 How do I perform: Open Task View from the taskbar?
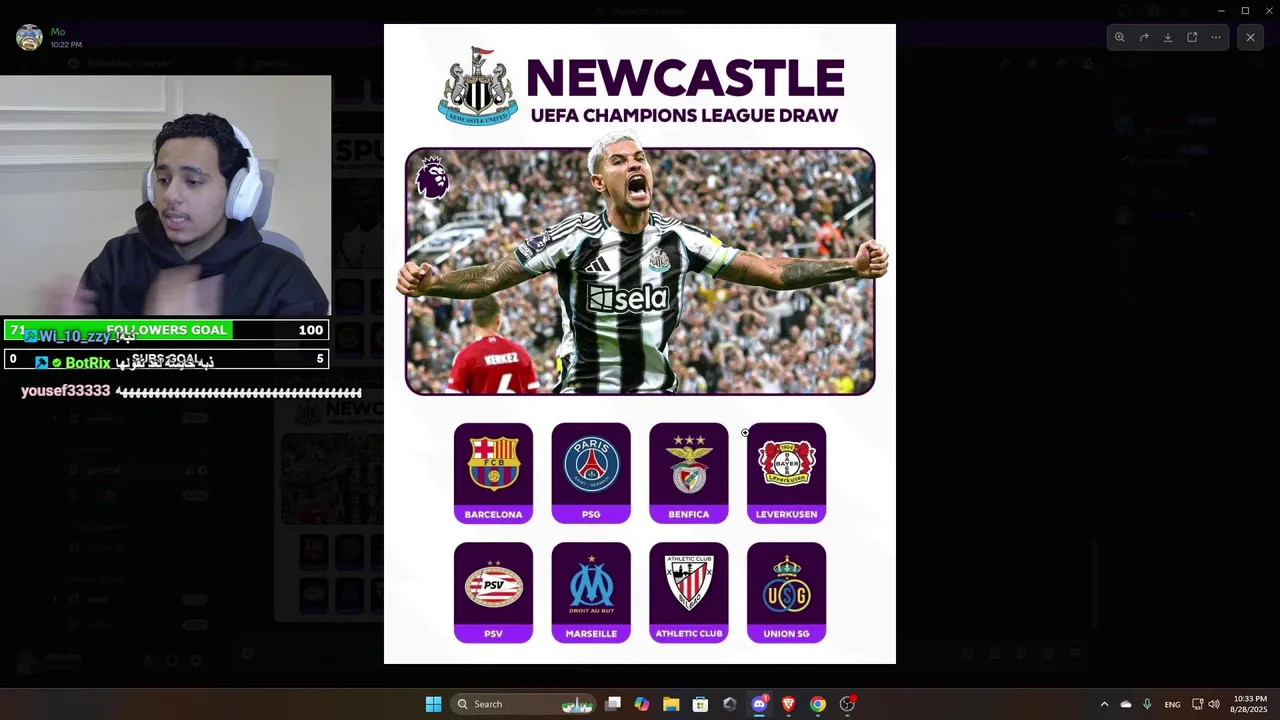coord(613,704)
